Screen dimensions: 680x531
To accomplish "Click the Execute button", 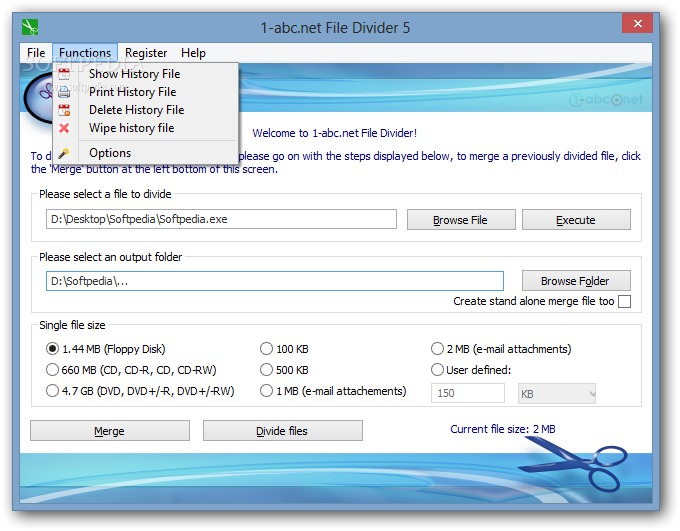I will click(x=576, y=220).
